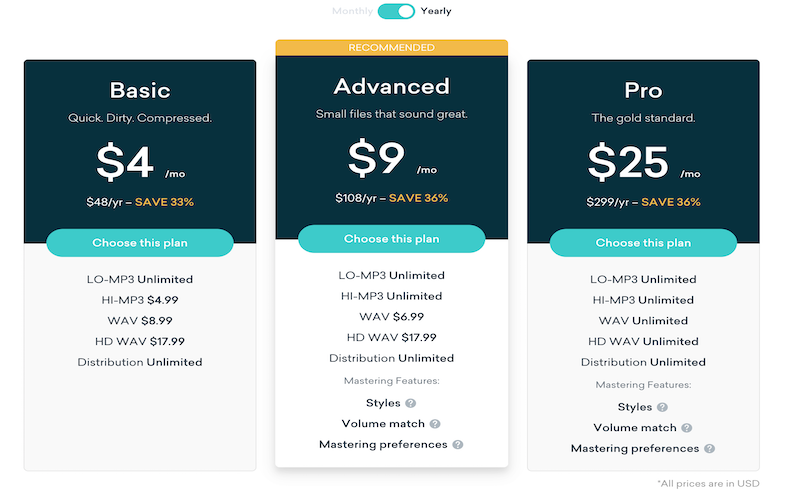Open help icon for Mastering preferences in Pro plan
The height and width of the screenshot is (500, 800).
[710, 448]
